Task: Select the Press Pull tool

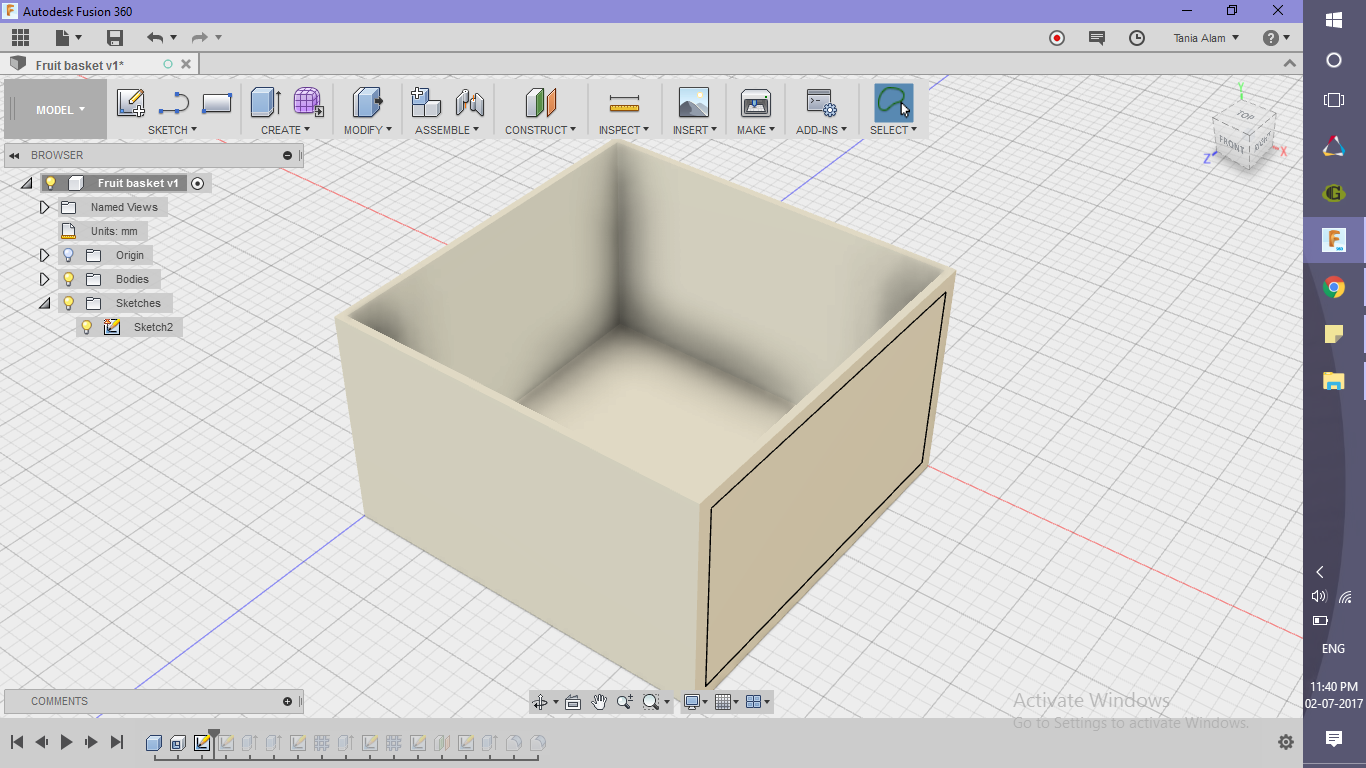Action: (x=367, y=103)
